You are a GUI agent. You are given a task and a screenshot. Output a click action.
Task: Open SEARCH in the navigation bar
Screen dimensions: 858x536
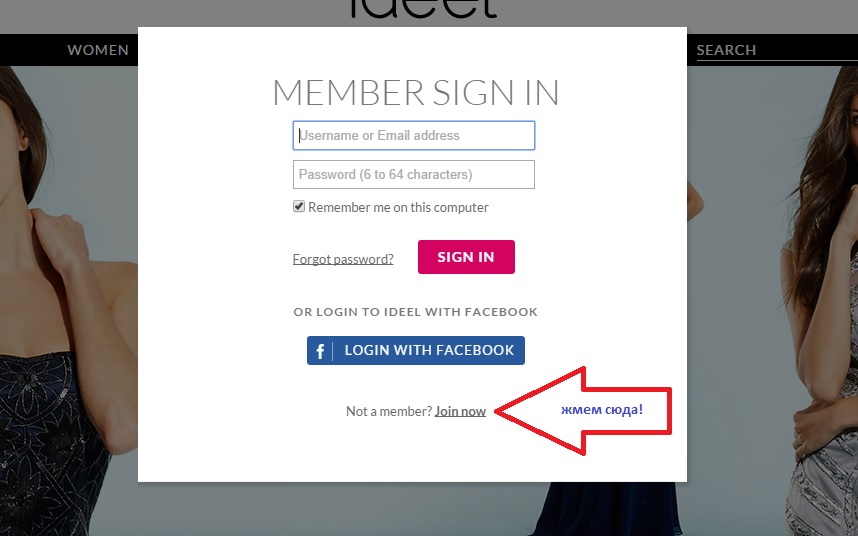point(726,50)
